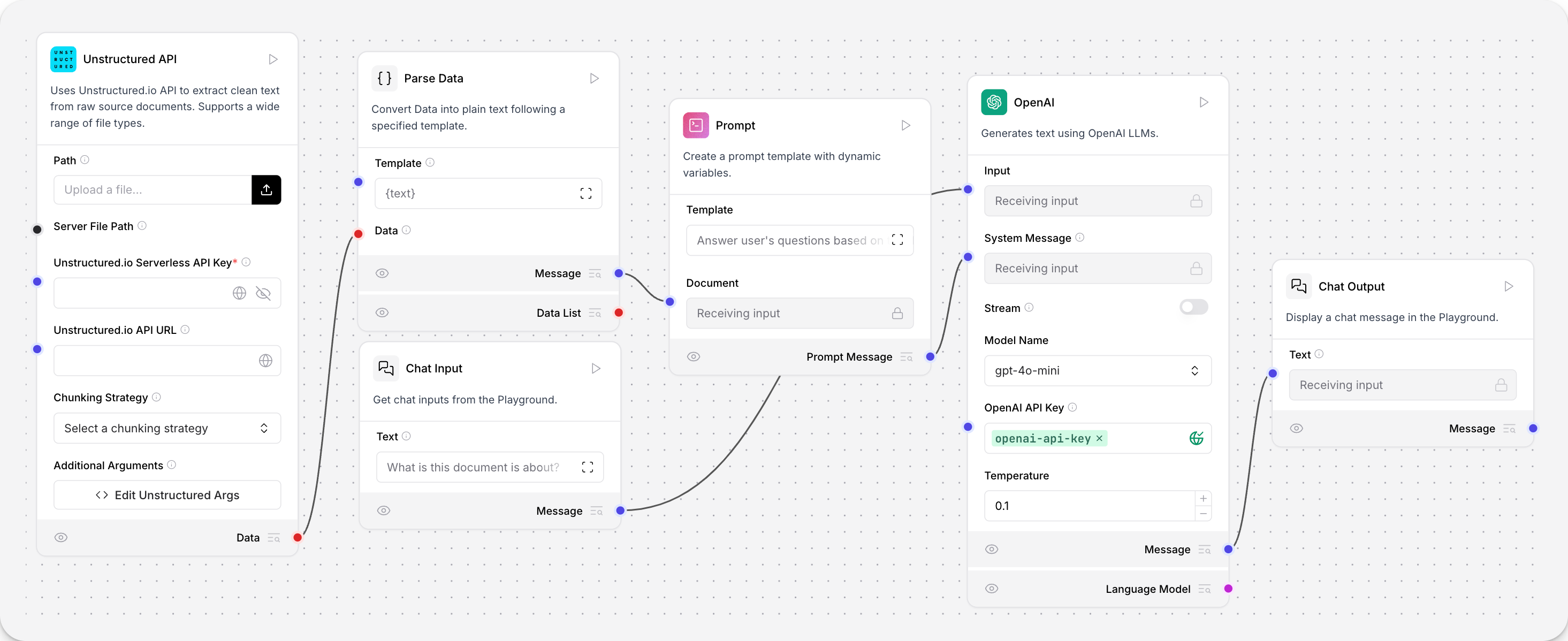Toggle eye icon on Unstructured API Data output
This screenshot has height=641, width=1568.
pos(61,538)
